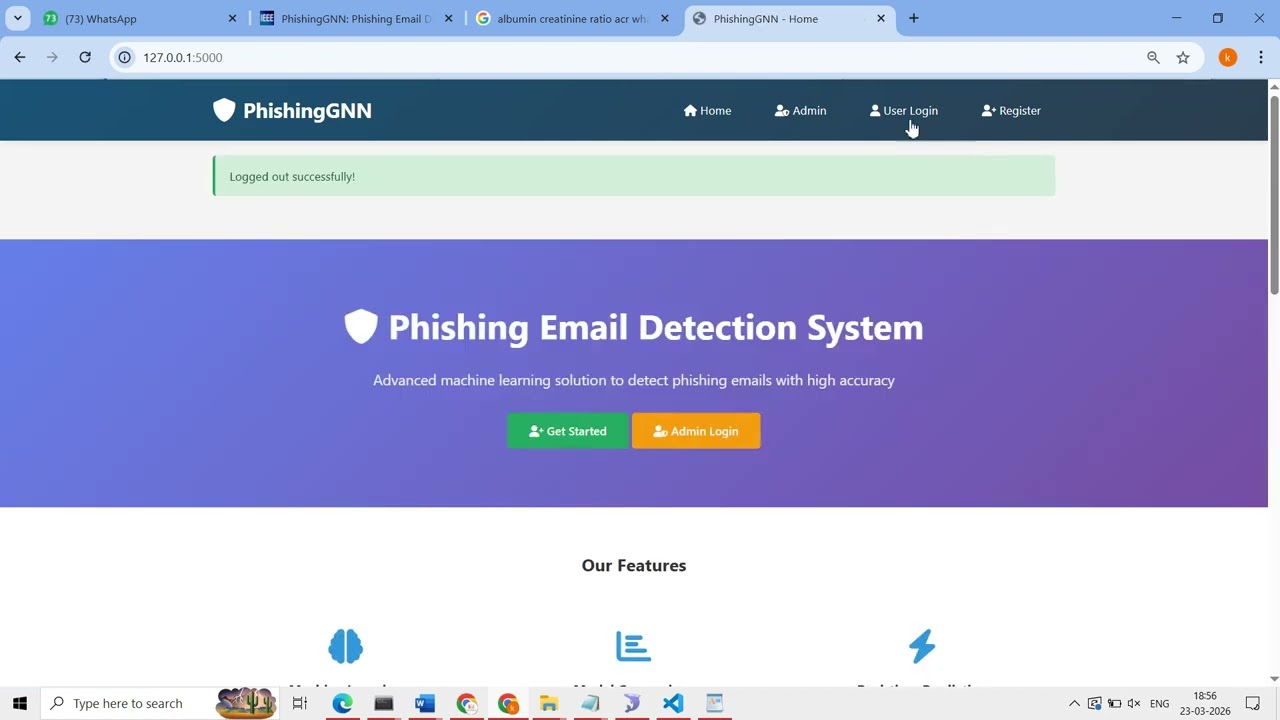Click the orange Admin Login button

tap(696, 431)
